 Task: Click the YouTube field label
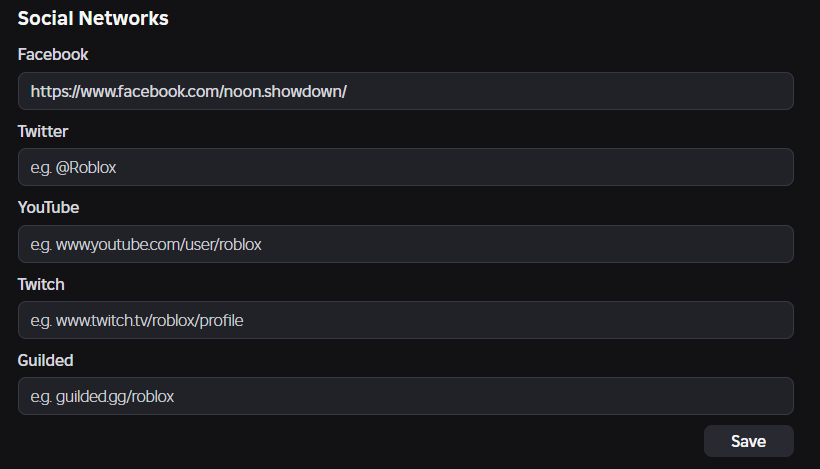[x=48, y=207]
